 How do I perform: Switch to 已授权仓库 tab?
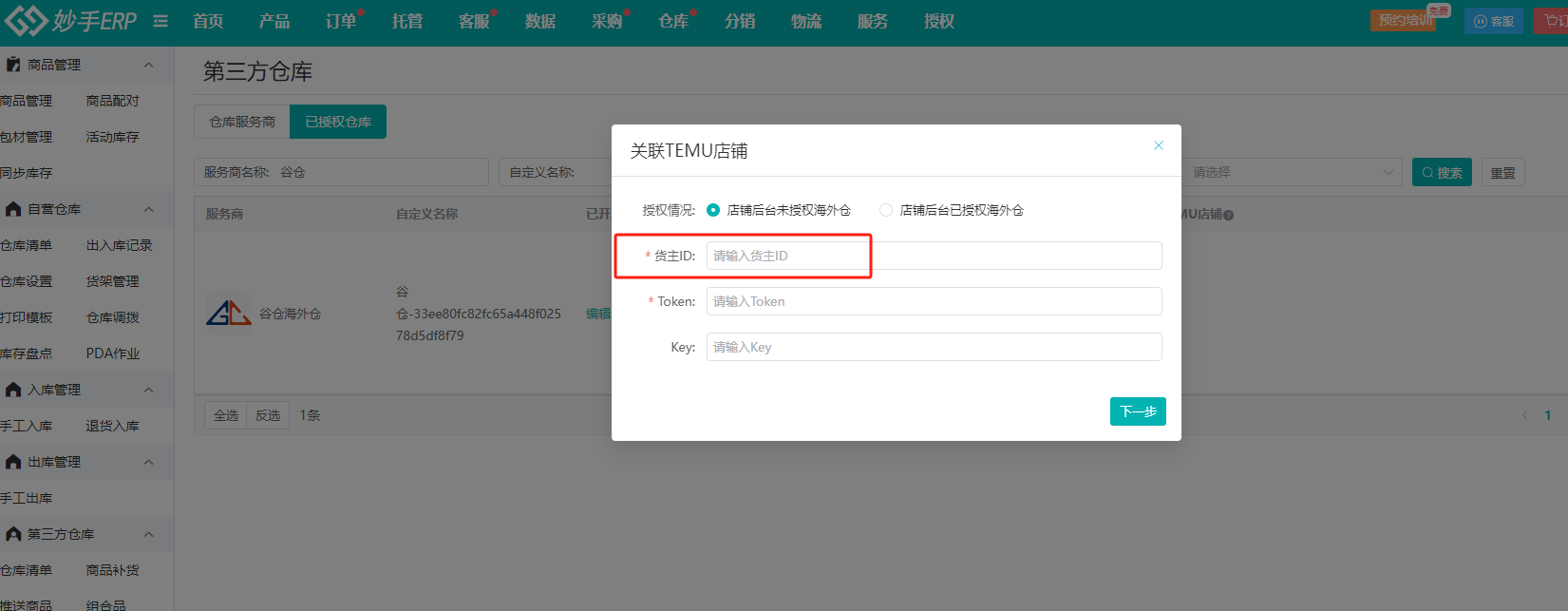[x=338, y=122]
